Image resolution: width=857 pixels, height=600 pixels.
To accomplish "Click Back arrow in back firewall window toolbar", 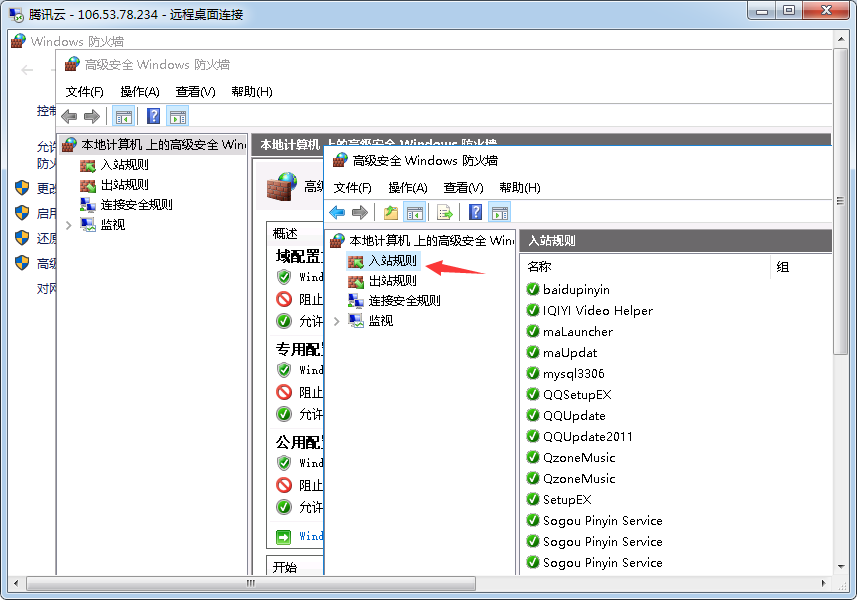I will 69,116.
